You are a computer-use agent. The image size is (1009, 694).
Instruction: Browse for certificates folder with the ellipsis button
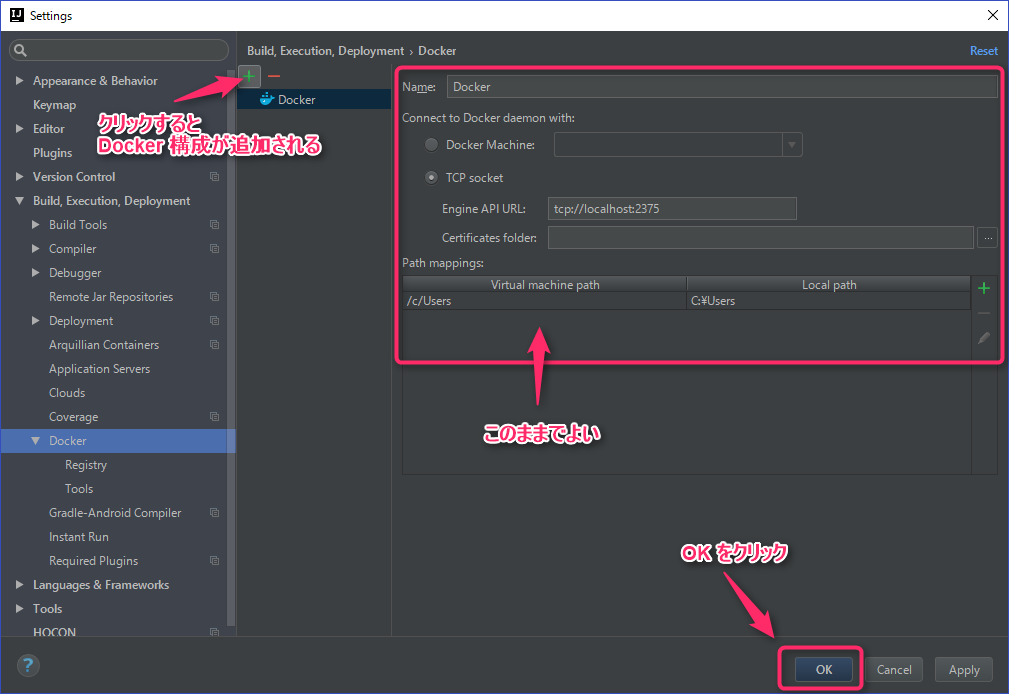[988, 238]
